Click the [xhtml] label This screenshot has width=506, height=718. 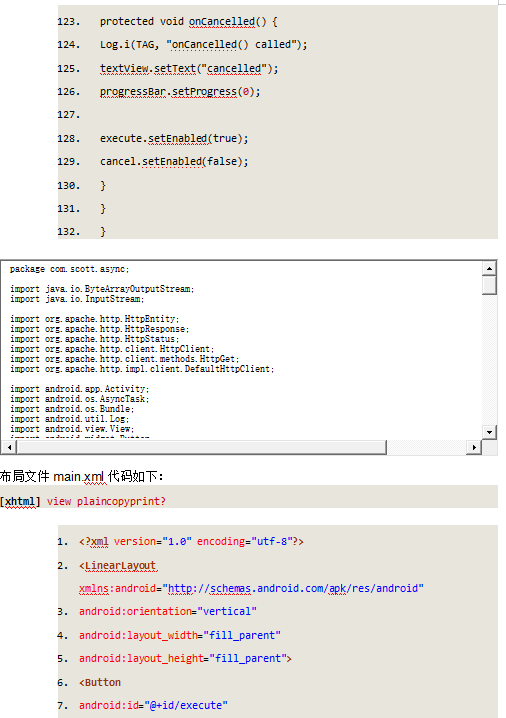coord(20,501)
